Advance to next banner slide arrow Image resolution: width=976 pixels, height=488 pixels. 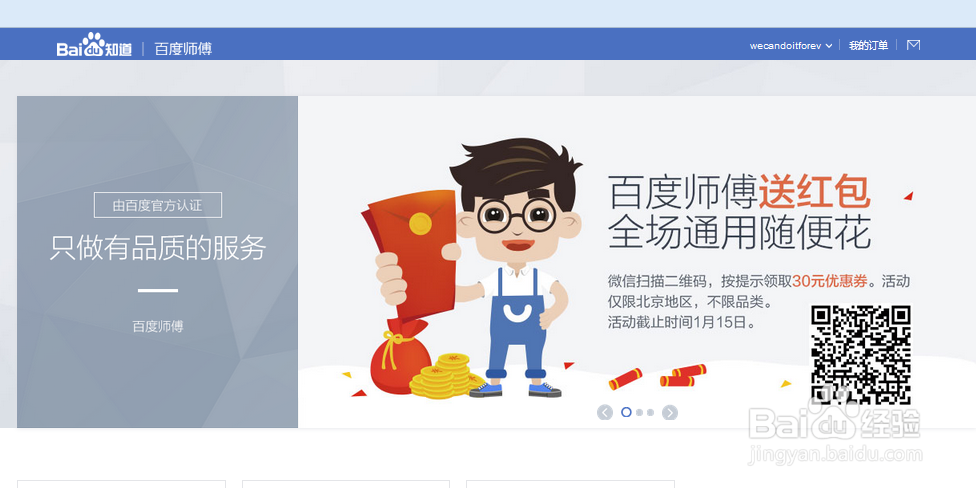(x=670, y=412)
